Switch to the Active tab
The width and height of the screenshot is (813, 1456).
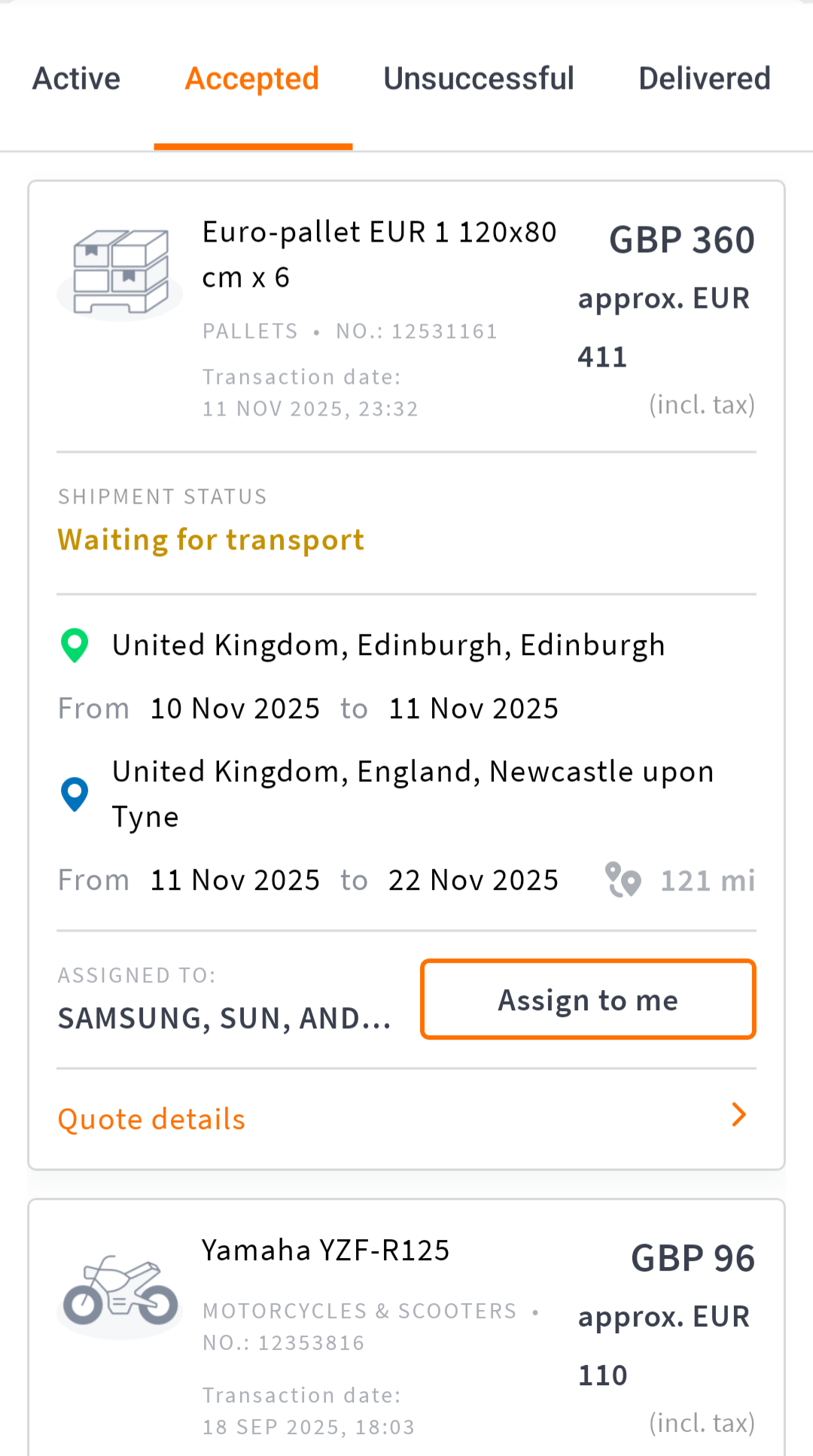[x=76, y=78]
